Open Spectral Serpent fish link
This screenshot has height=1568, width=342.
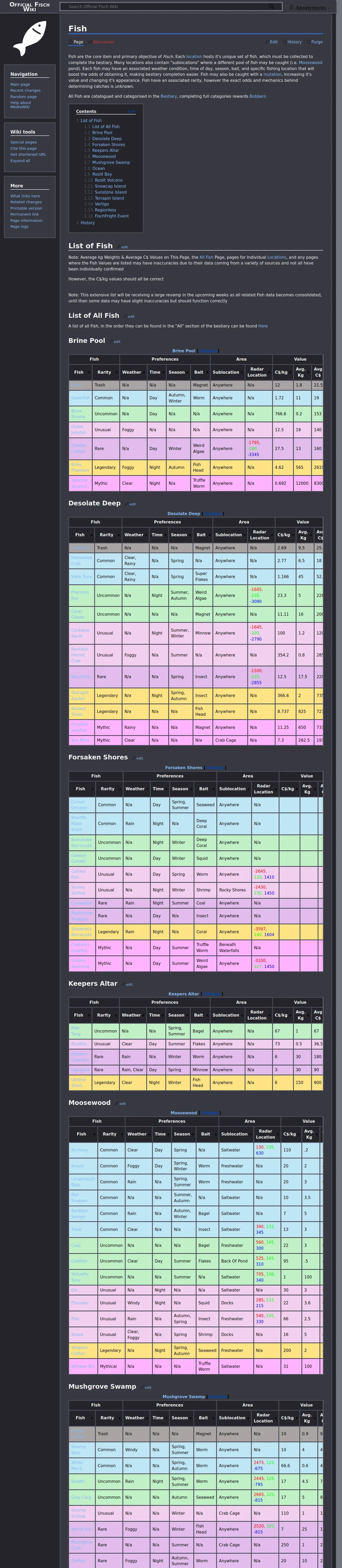pyautogui.click(x=79, y=483)
